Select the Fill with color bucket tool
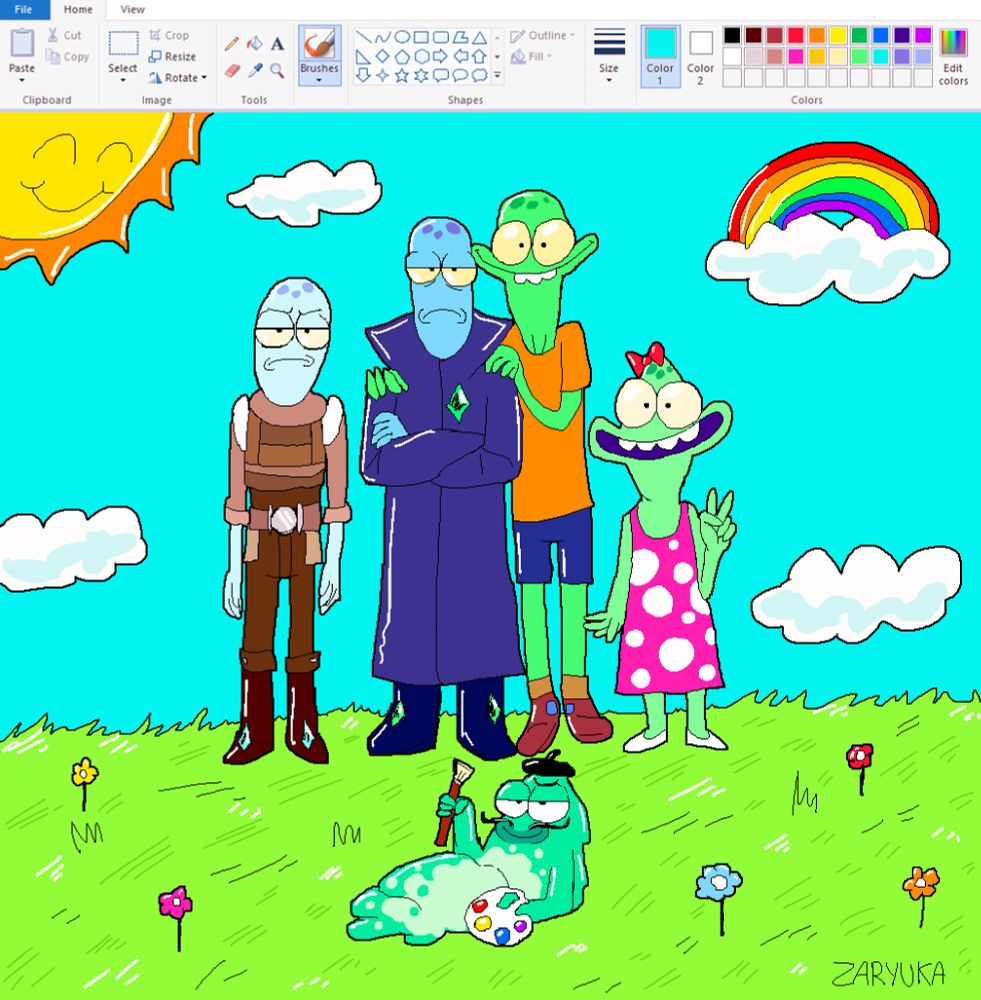 [254, 43]
